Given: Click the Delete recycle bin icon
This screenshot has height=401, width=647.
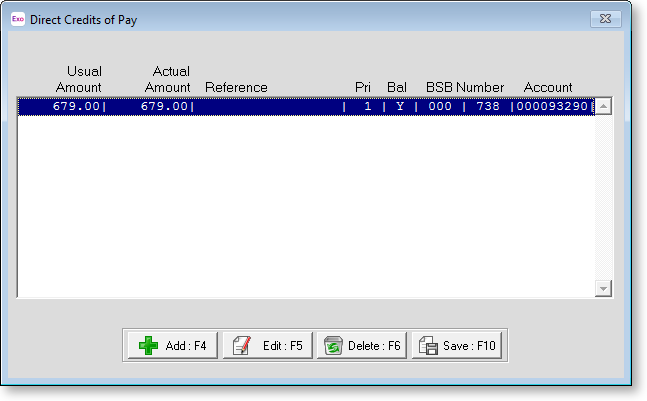Looking at the screenshot, I should coord(333,346).
